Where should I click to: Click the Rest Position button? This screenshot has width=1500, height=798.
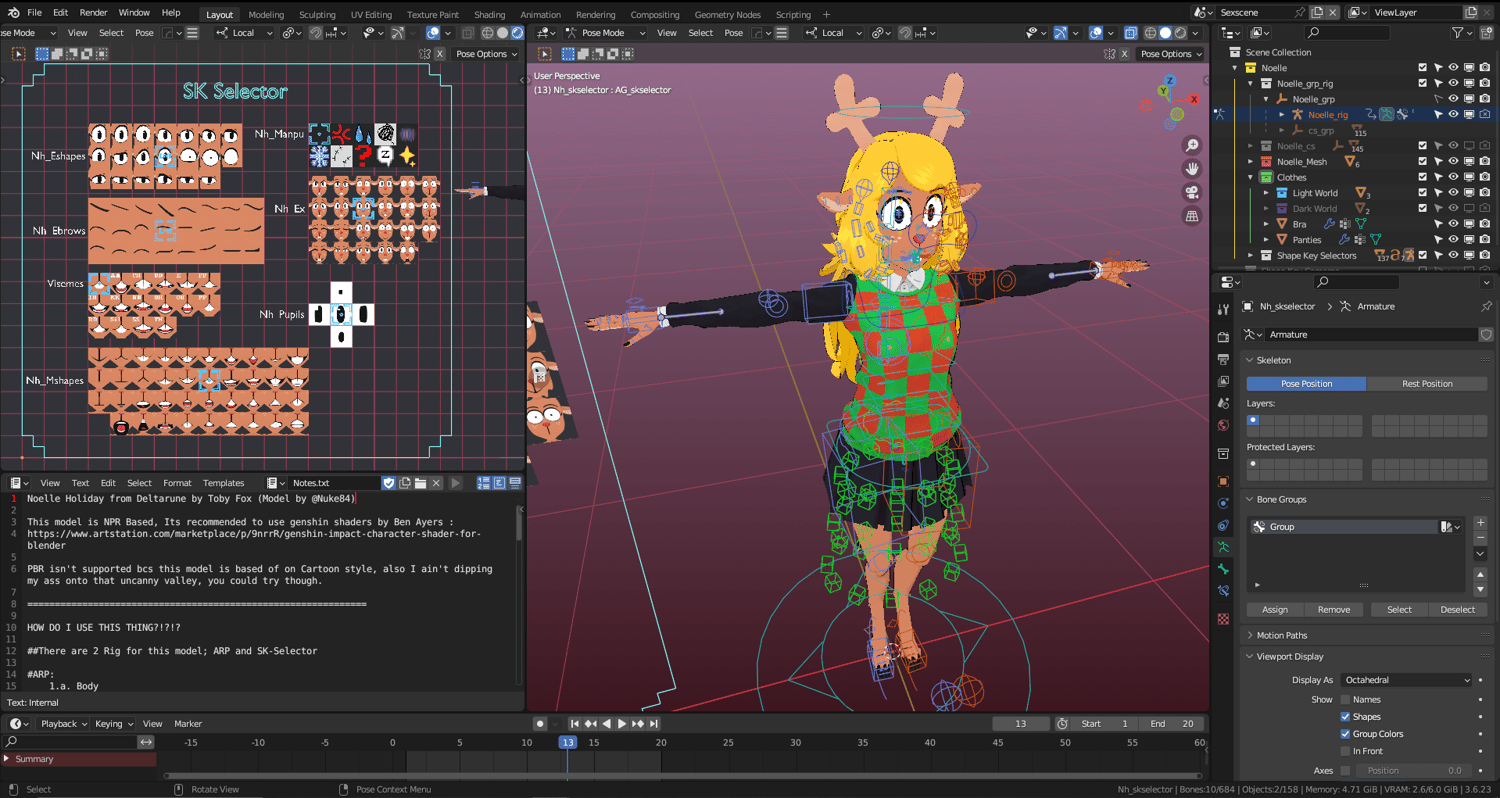(x=1427, y=384)
